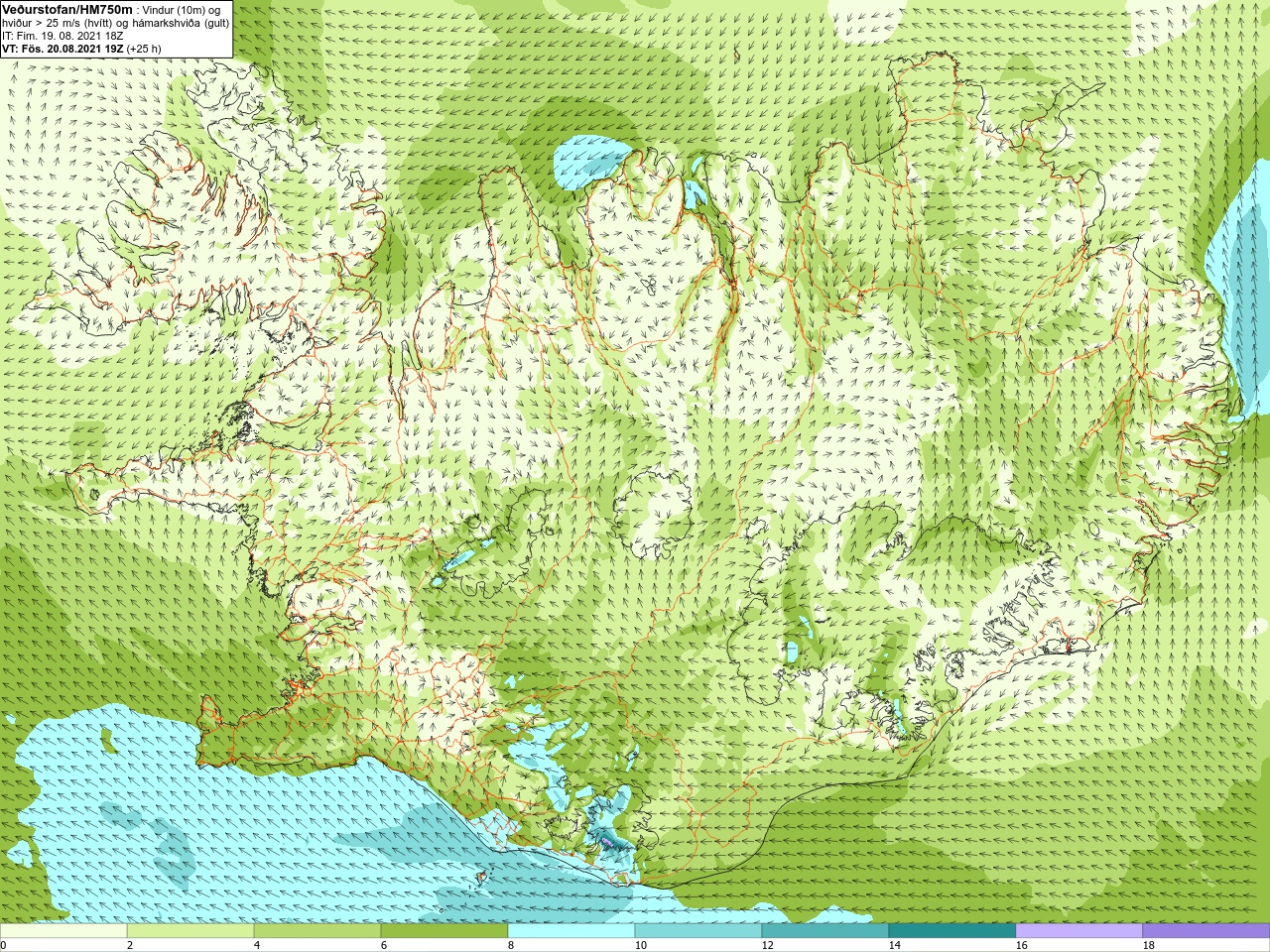Click the "Vindur (10m) og" description text

[x=182, y=10]
